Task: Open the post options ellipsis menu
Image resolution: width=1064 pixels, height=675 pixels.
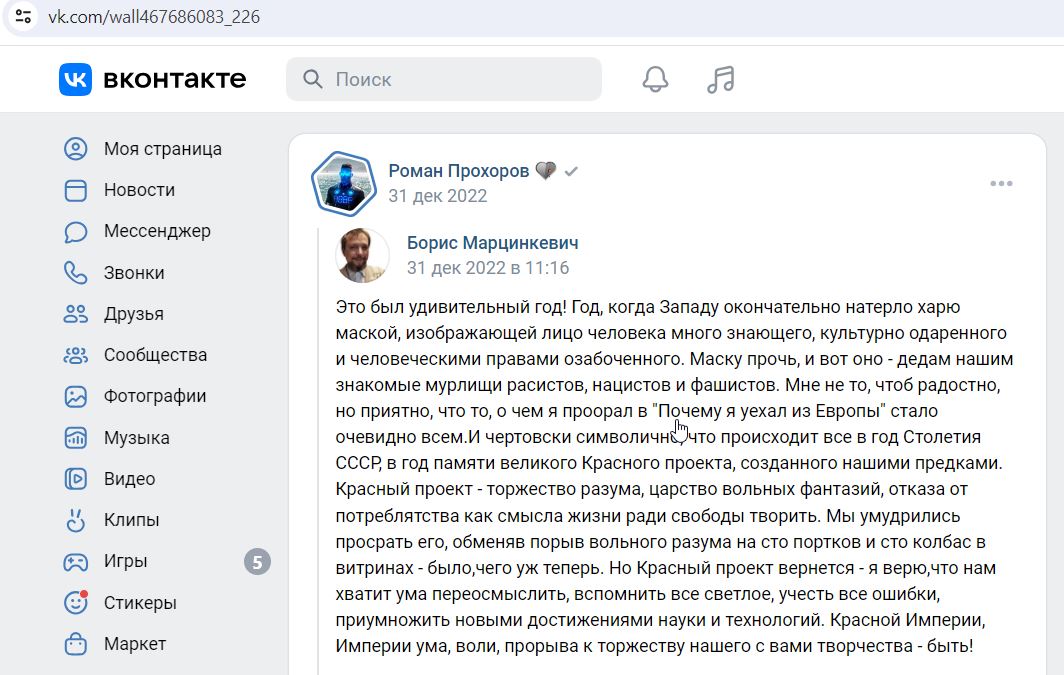Action: tap(999, 183)
